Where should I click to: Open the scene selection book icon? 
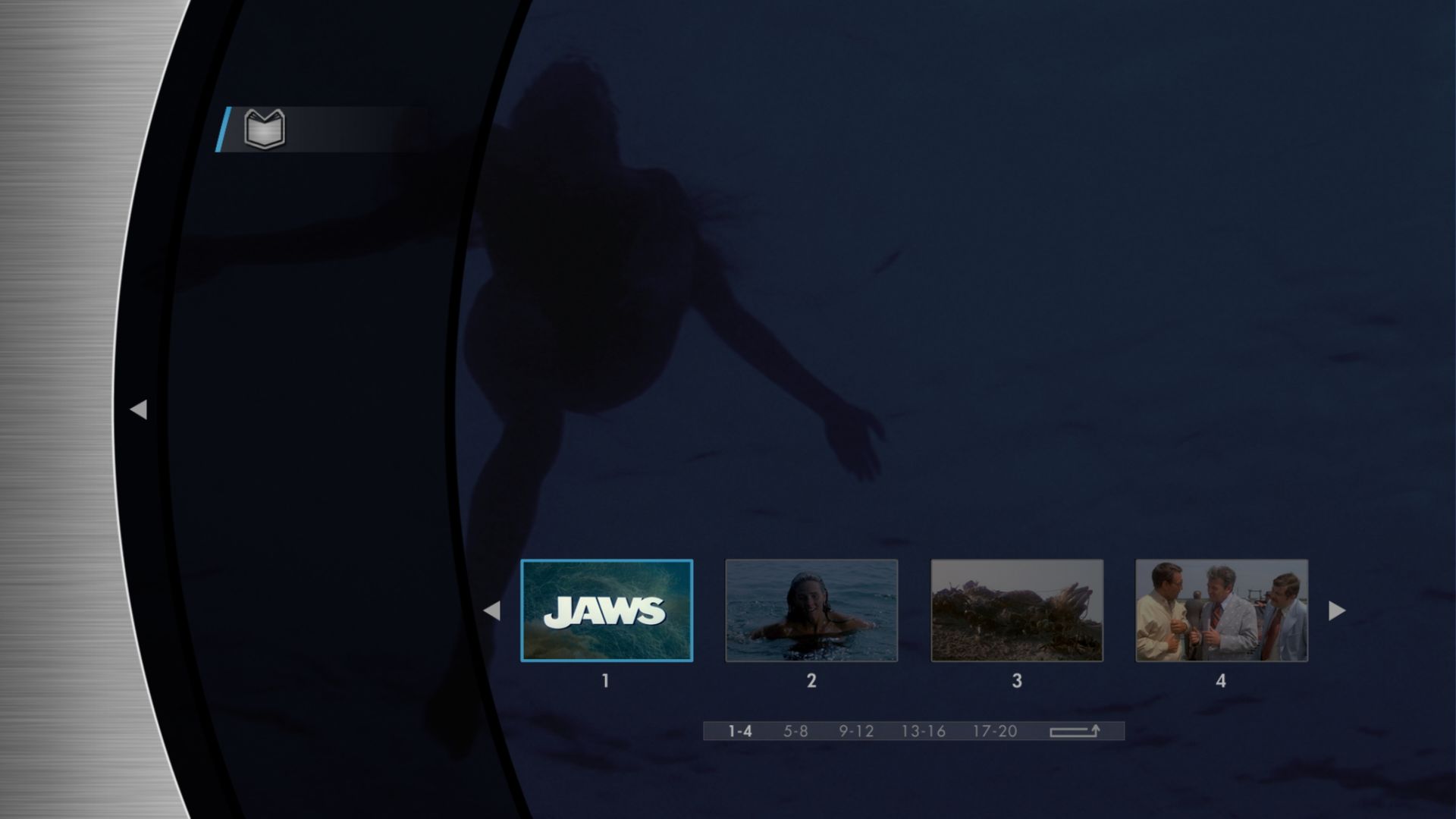point(265,129)
